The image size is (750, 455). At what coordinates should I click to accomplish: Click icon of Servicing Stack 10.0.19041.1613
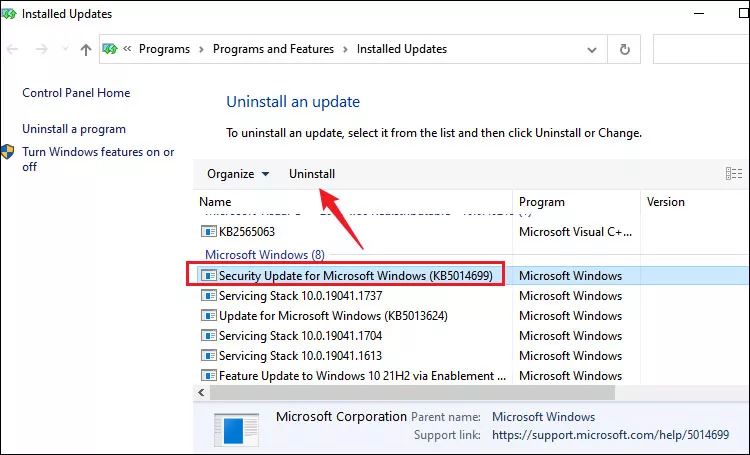[x=208, y=356]
